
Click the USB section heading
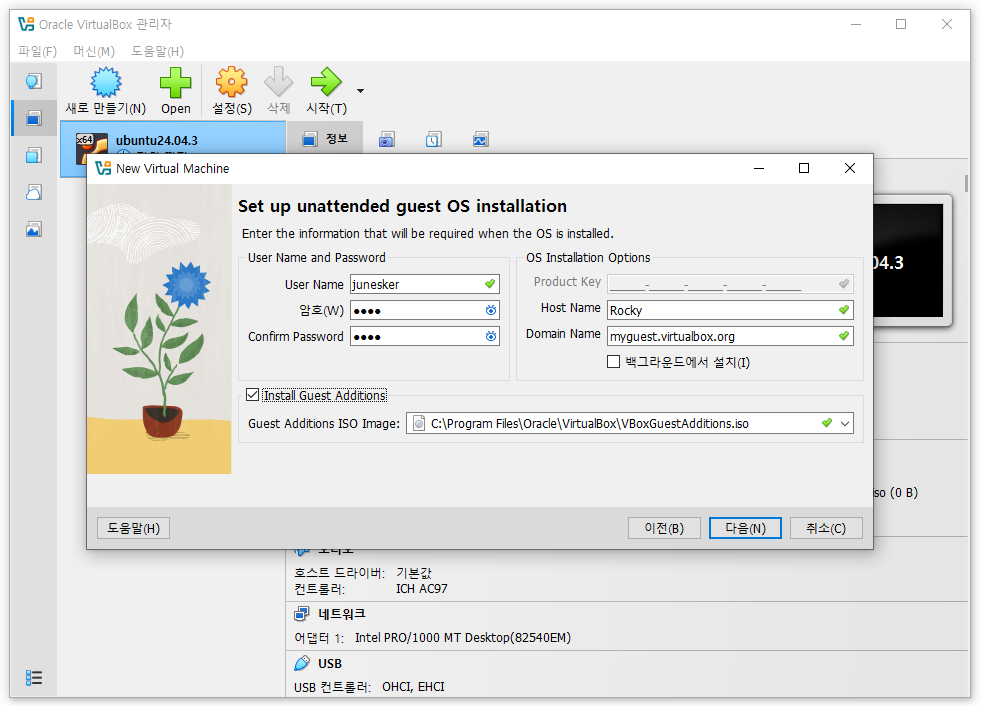coord(330,663)
